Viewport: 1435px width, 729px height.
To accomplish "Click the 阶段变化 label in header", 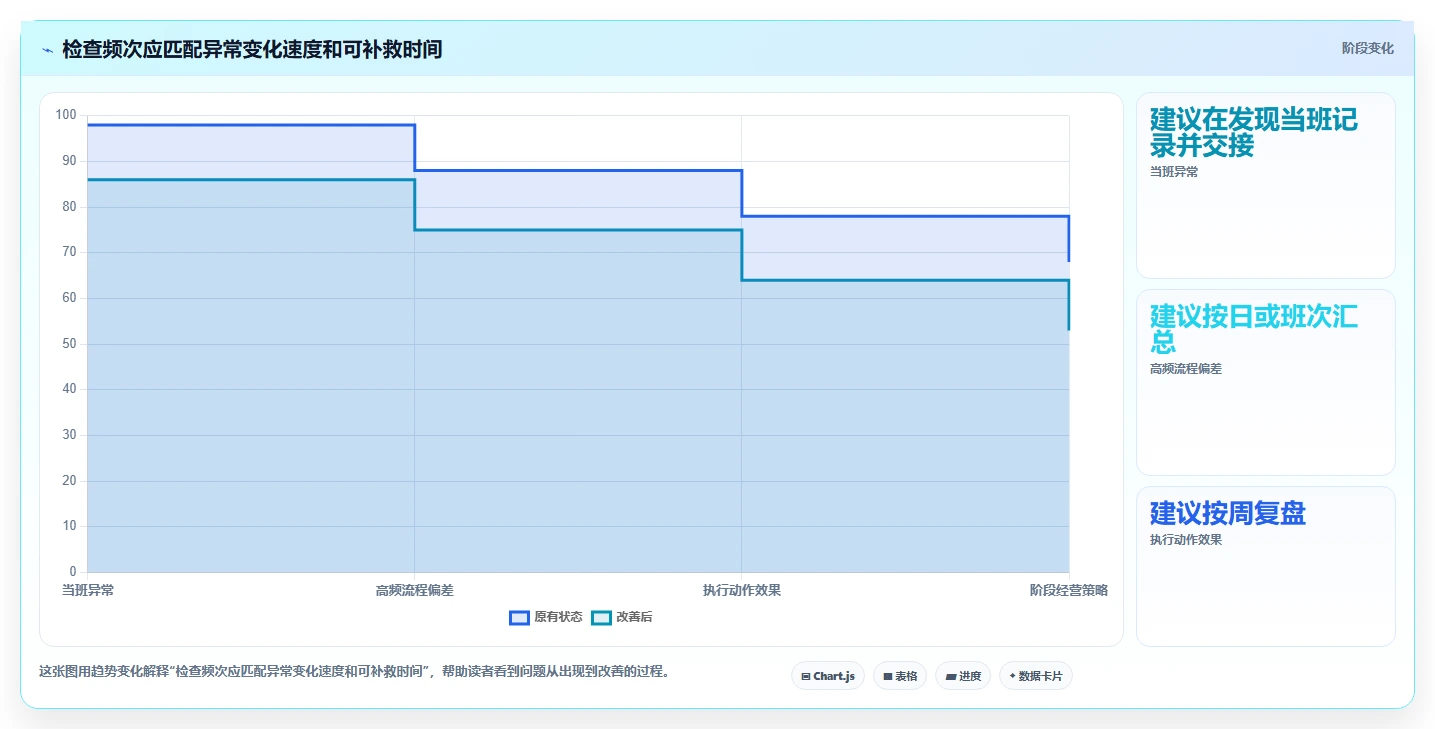I will coord(1367,49).
